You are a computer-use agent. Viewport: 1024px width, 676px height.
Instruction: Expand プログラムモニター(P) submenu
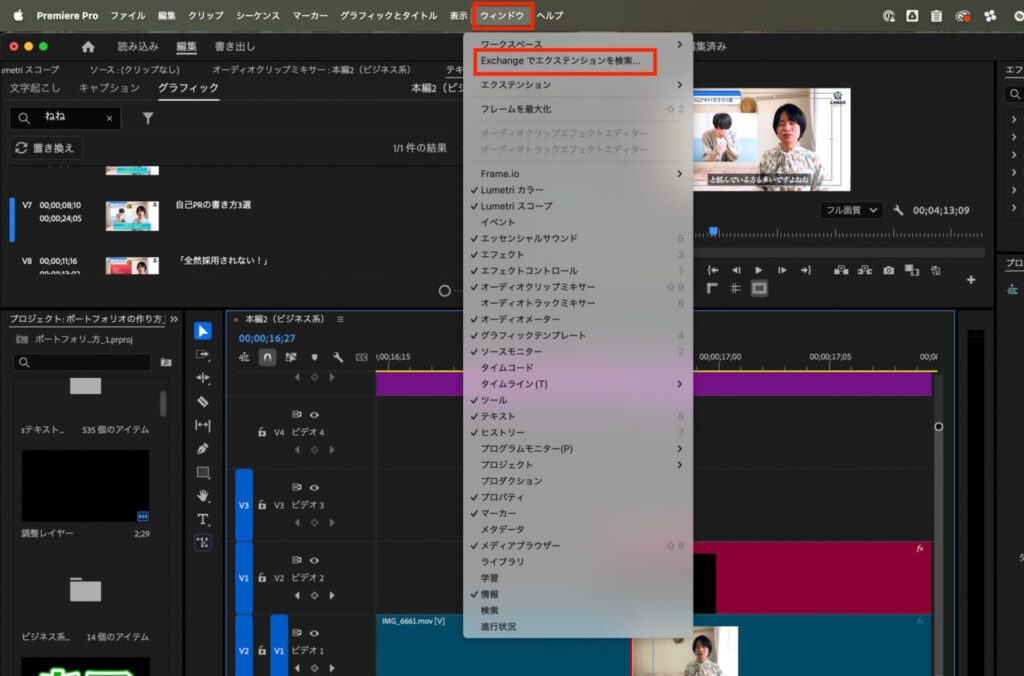pyautogui.click(x=577, y=449)
